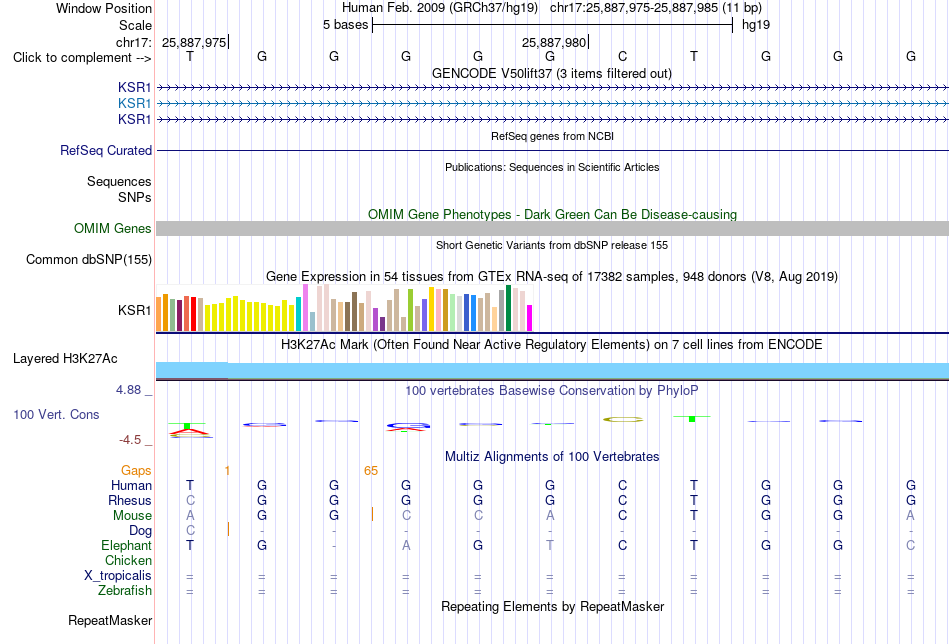Open the 'OMIM Gene Phenotypes' green track title
Screen dimensions: 950x644
click(x=552, y=214)
